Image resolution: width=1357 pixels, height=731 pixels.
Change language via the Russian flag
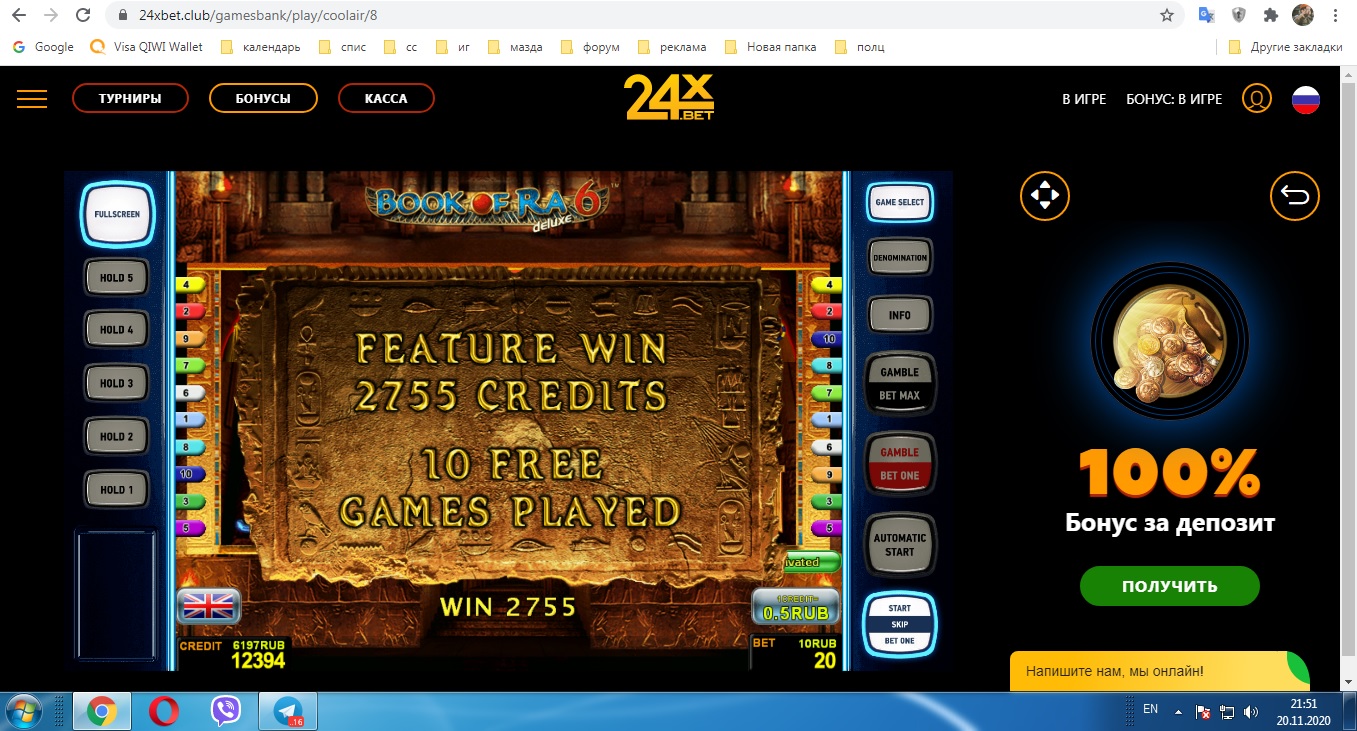click(1306, 99)
